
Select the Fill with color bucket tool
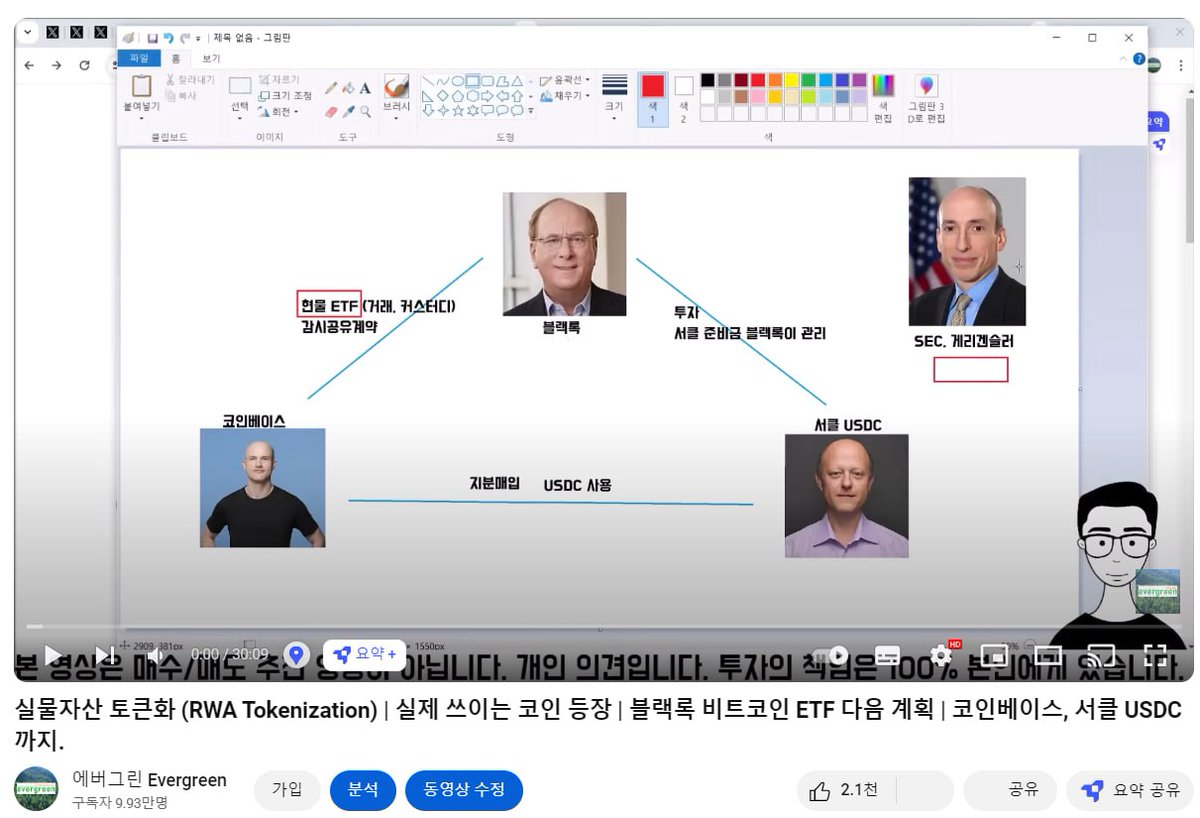(x=348, y=88)
